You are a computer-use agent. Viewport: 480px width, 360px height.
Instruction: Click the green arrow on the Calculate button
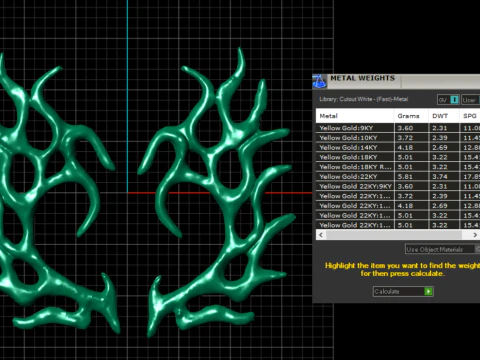428,292
